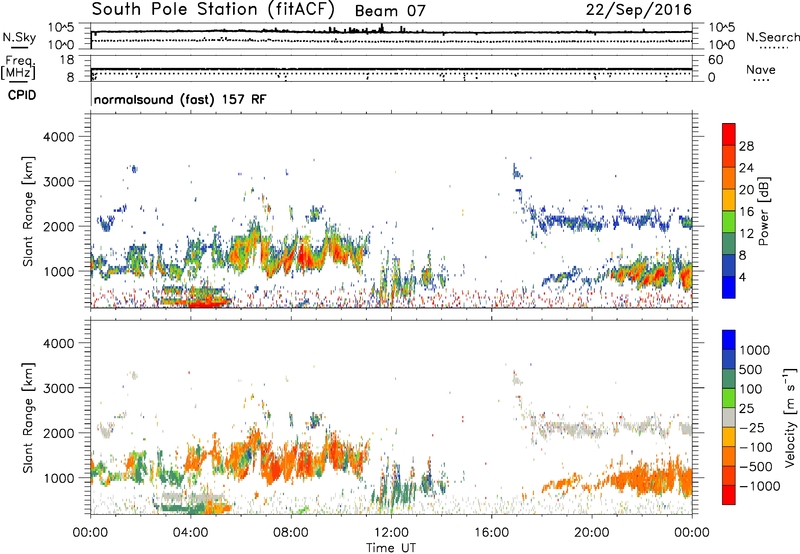The width and height of the screenshot is (800, 554).
Task: Pick the gray velocity segment between 25 and -25
Action: click(729, 417)
